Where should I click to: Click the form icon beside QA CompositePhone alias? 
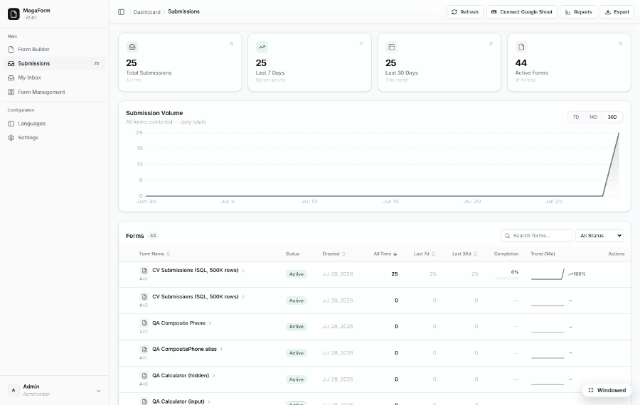tap(144, 349)
